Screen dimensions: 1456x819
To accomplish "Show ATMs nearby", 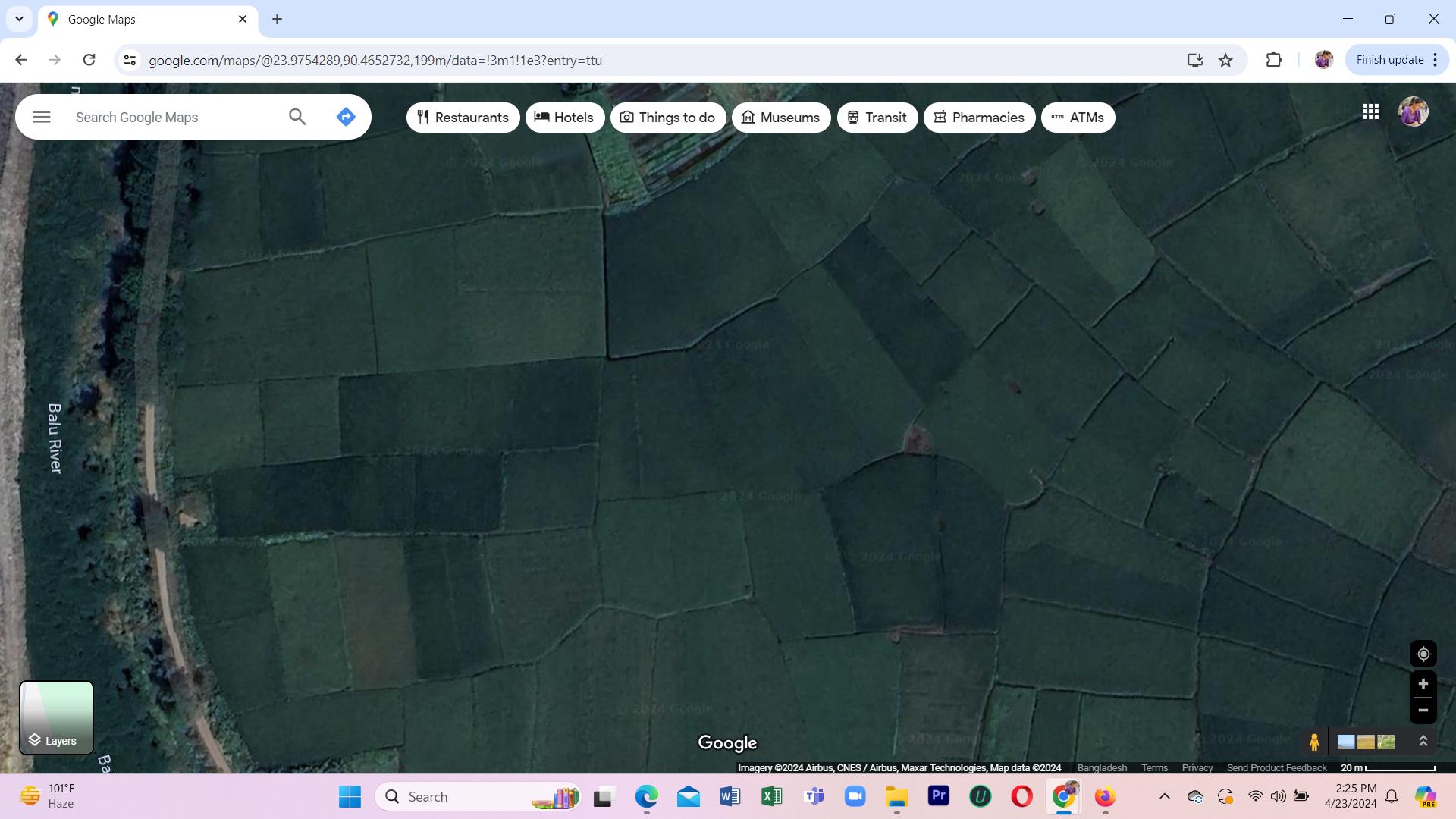I will pyautogui.click(x=1078, y=118).
